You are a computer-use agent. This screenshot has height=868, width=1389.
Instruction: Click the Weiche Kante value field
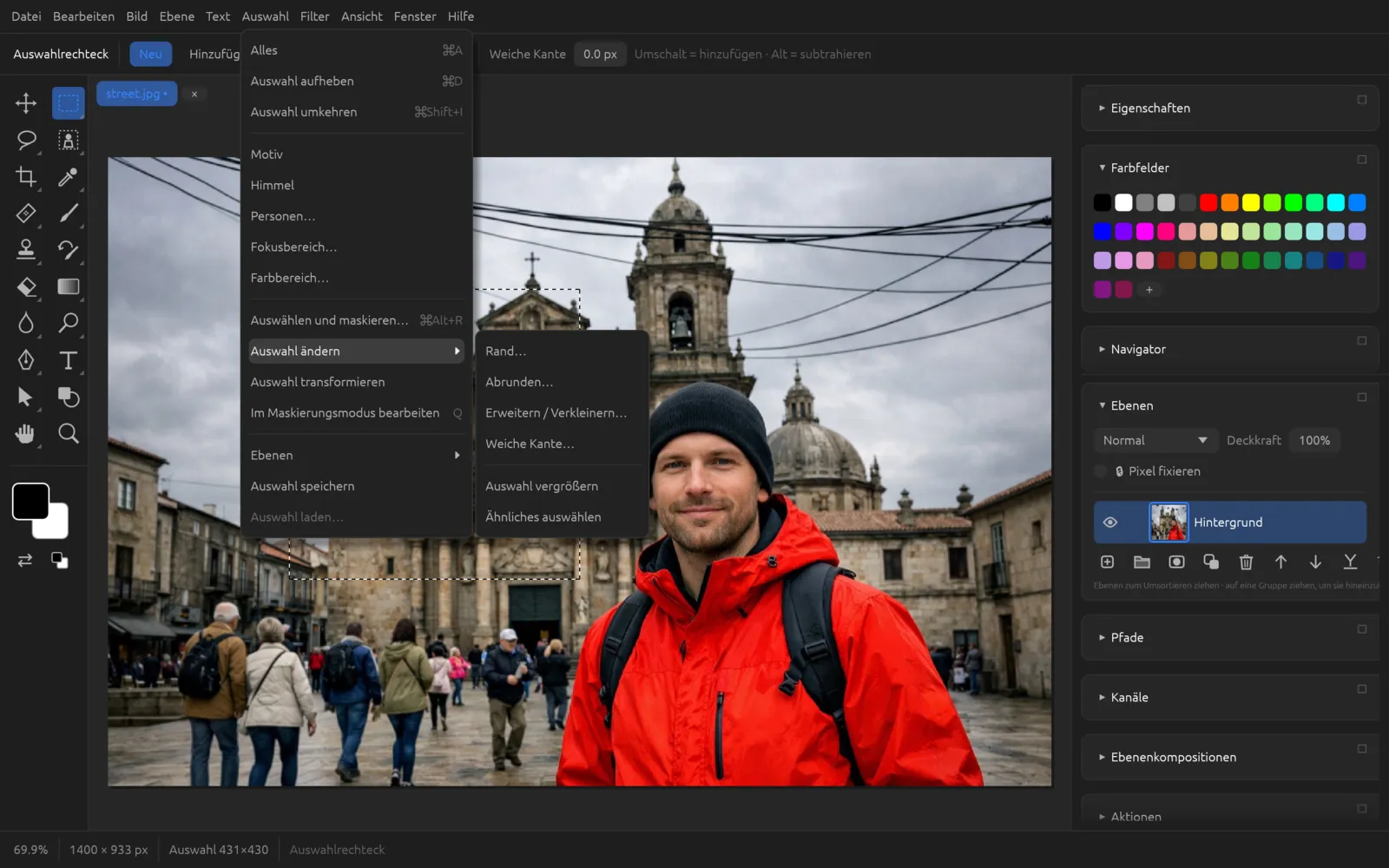click(x=600, y=54)
